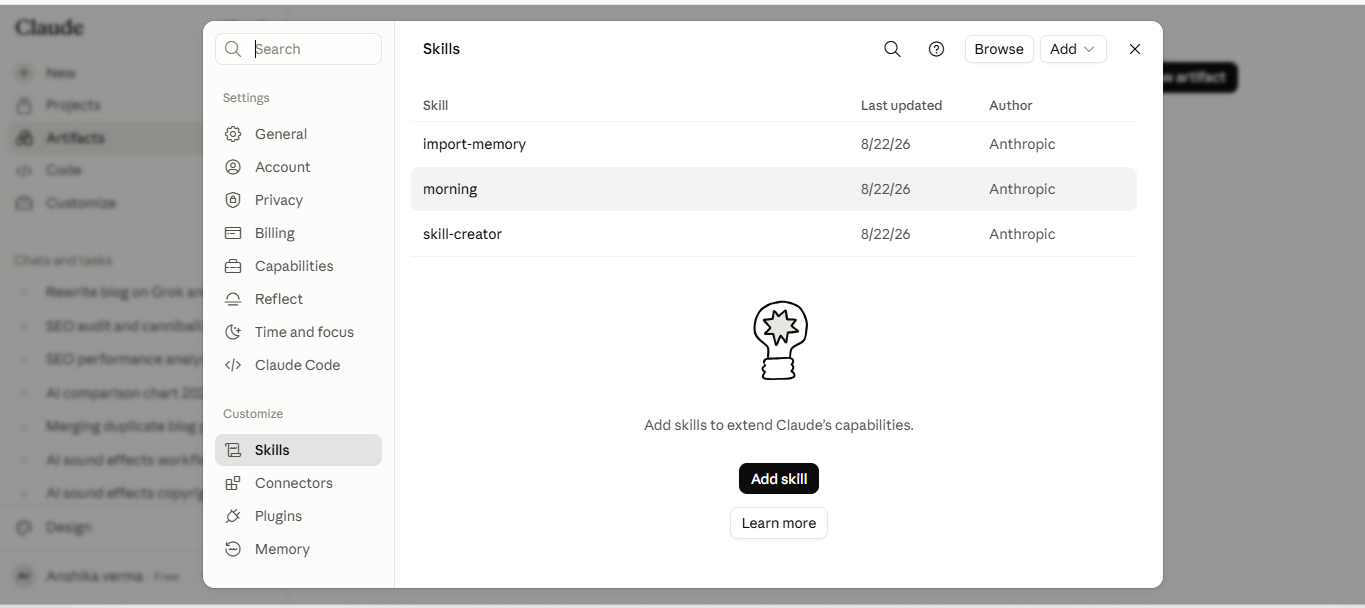Click Projects in the background Claude sidebar
Screen dimensions: 1365x608
(x=72, y=105)
